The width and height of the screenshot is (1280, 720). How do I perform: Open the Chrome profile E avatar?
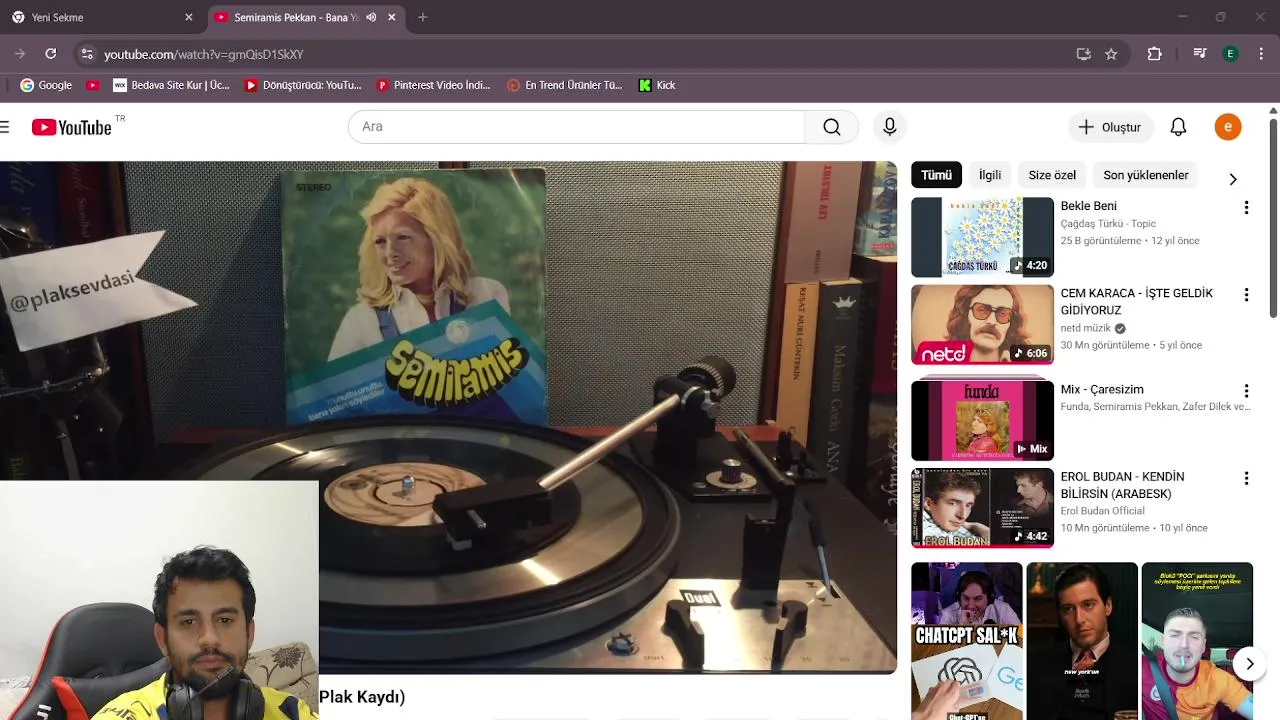1231,54
